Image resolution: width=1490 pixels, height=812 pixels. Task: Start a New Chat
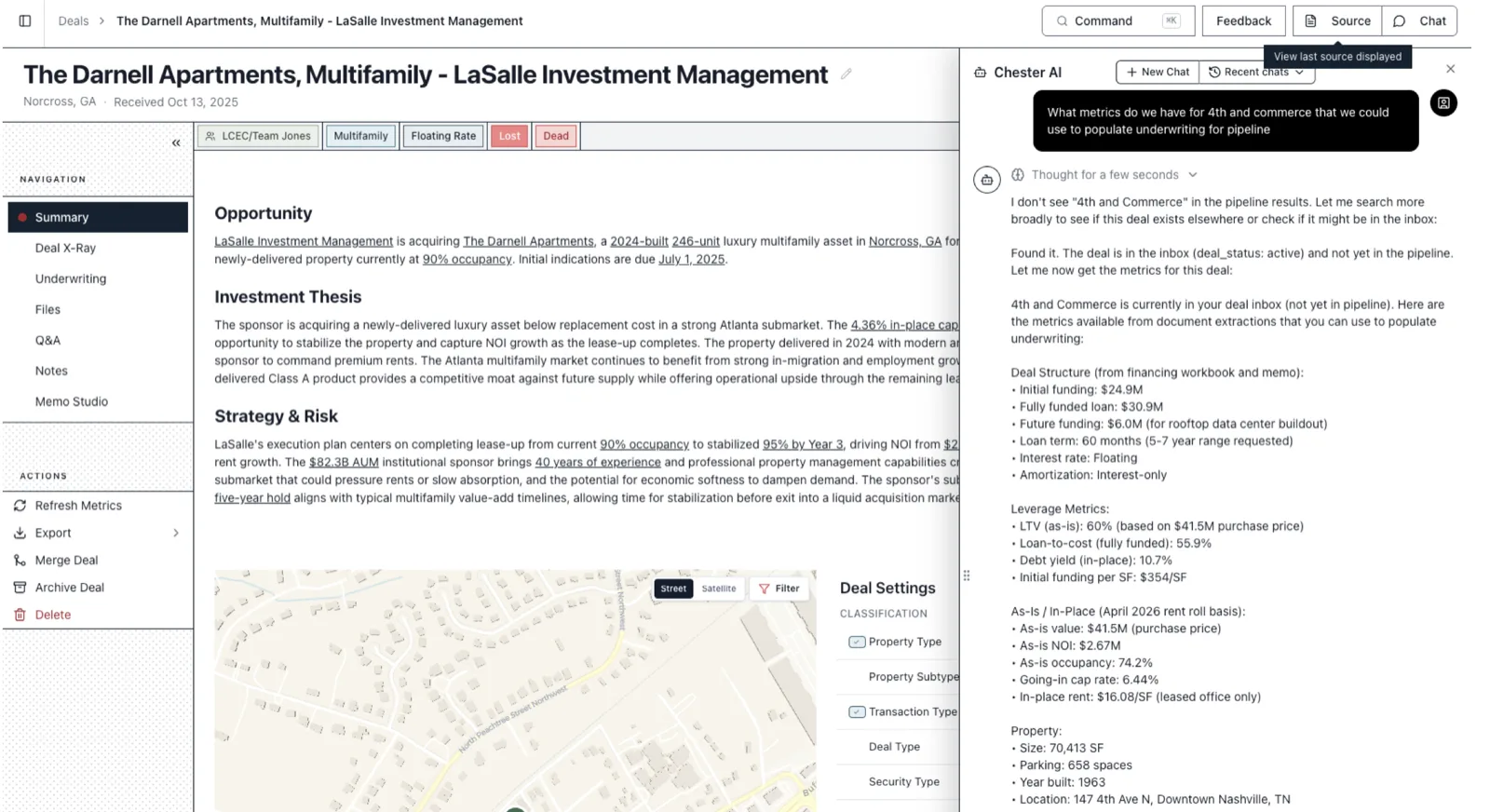[x=1158, y=72]
